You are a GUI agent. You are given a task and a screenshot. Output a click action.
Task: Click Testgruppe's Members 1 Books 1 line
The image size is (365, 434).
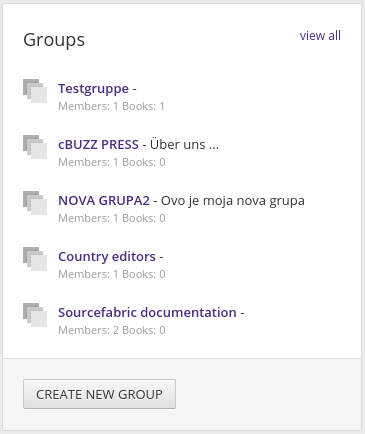[111, 106]
